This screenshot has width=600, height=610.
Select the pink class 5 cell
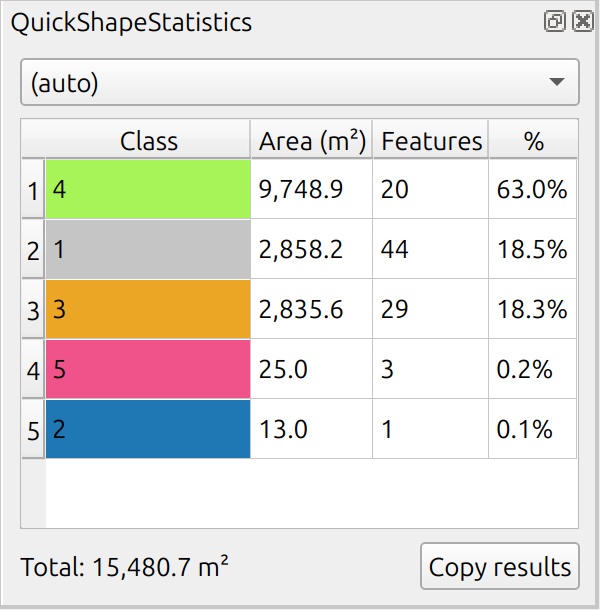pos(148,369)
